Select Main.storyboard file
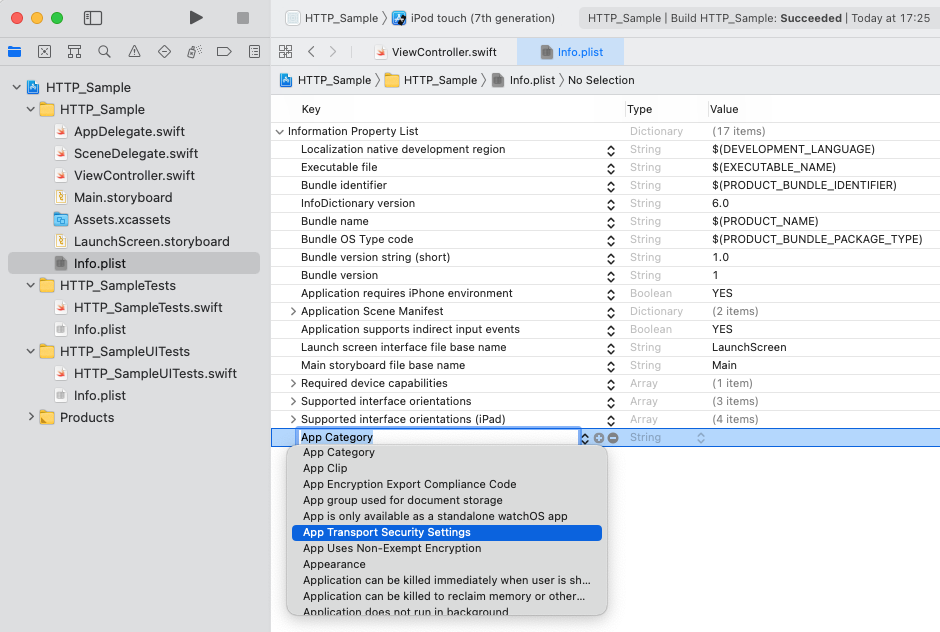This screenshot has width=940, height=632. [122, 197]
